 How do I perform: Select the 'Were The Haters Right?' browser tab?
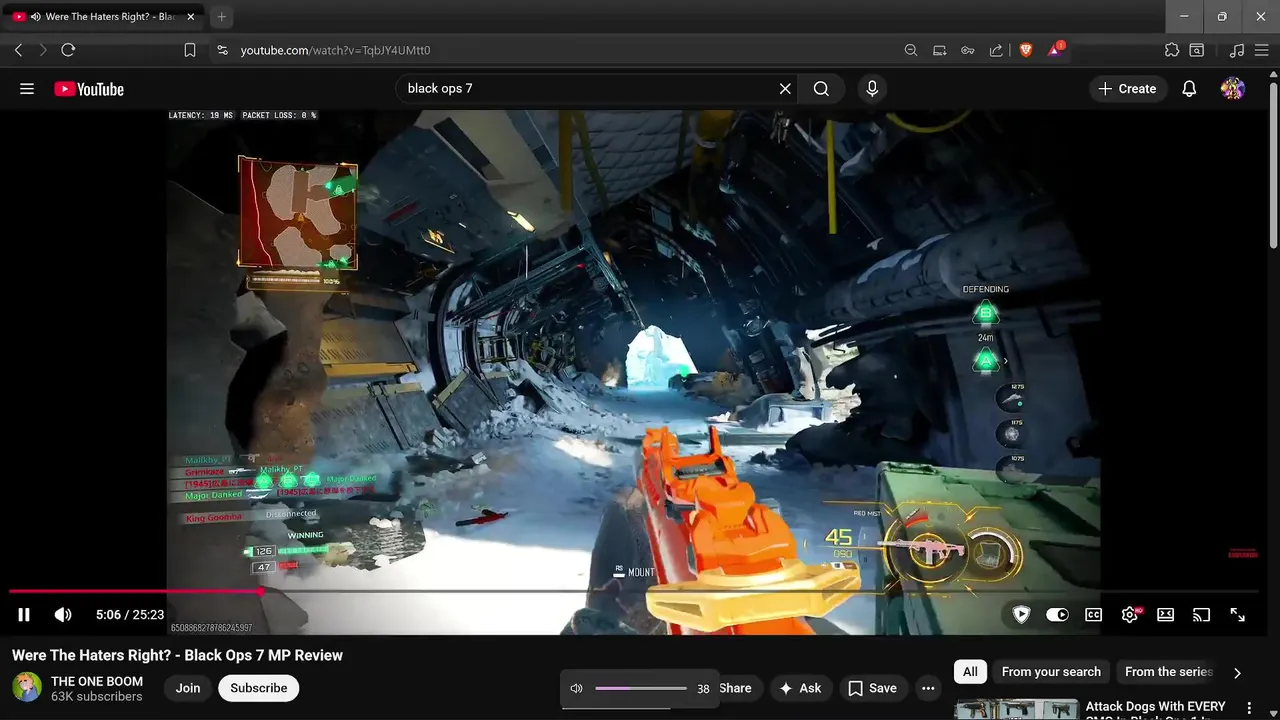[105, 17]
